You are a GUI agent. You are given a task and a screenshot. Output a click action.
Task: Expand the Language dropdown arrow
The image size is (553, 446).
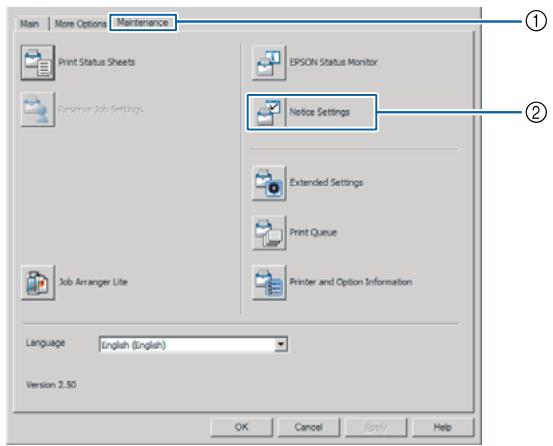(281, 344)
